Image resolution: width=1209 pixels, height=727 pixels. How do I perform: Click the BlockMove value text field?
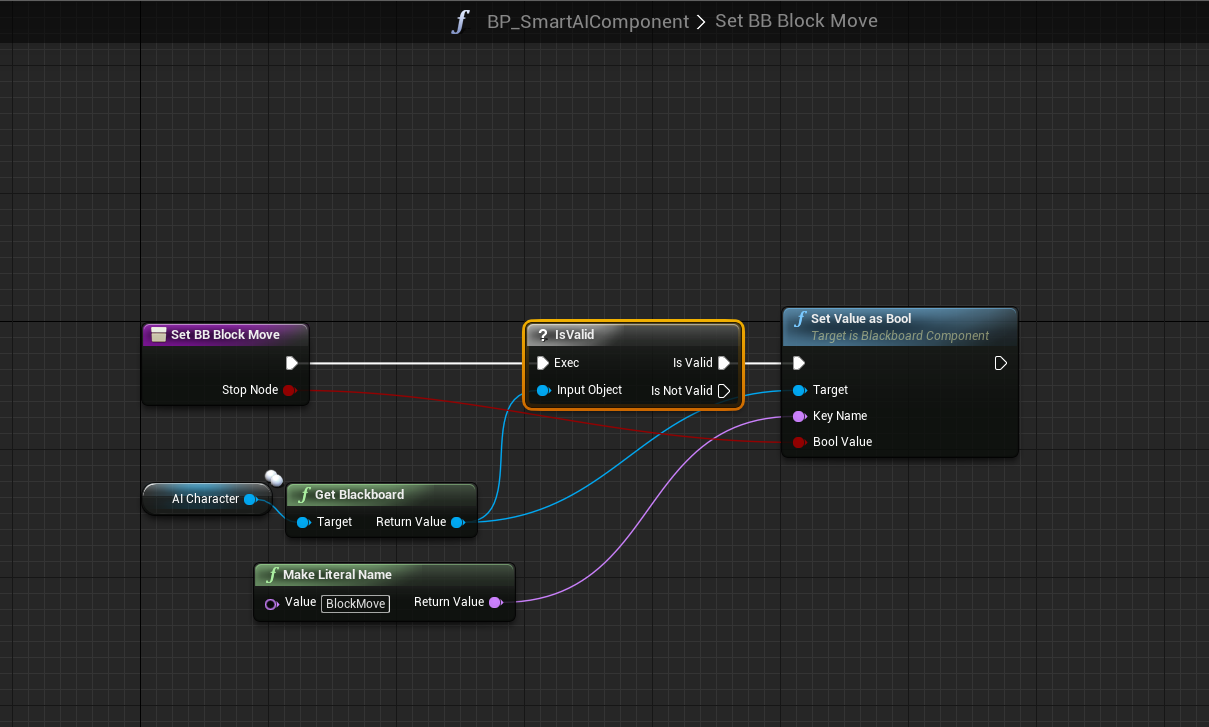pyautogui.click(x=356, y=603)
